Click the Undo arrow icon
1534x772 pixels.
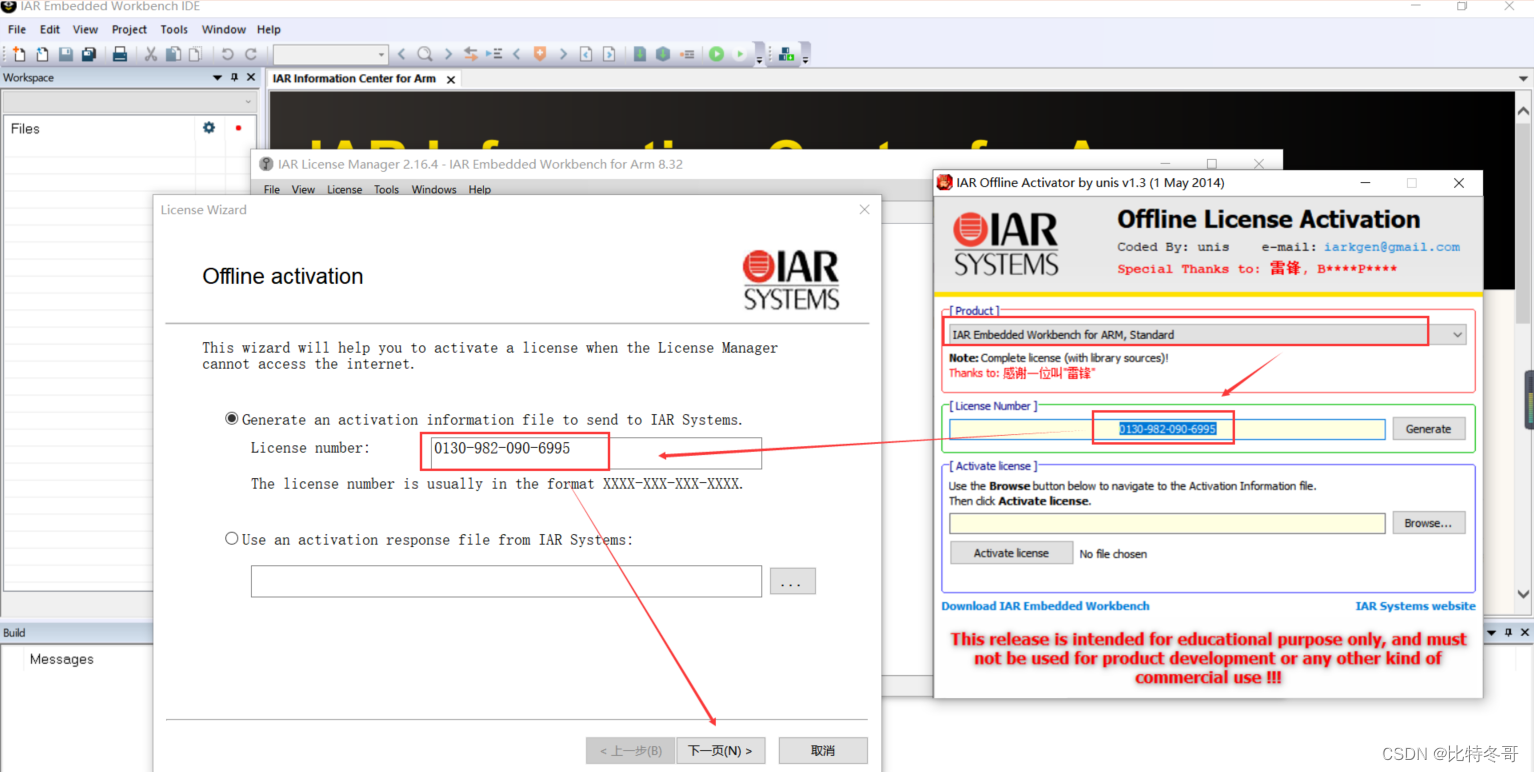pos(227,54)
